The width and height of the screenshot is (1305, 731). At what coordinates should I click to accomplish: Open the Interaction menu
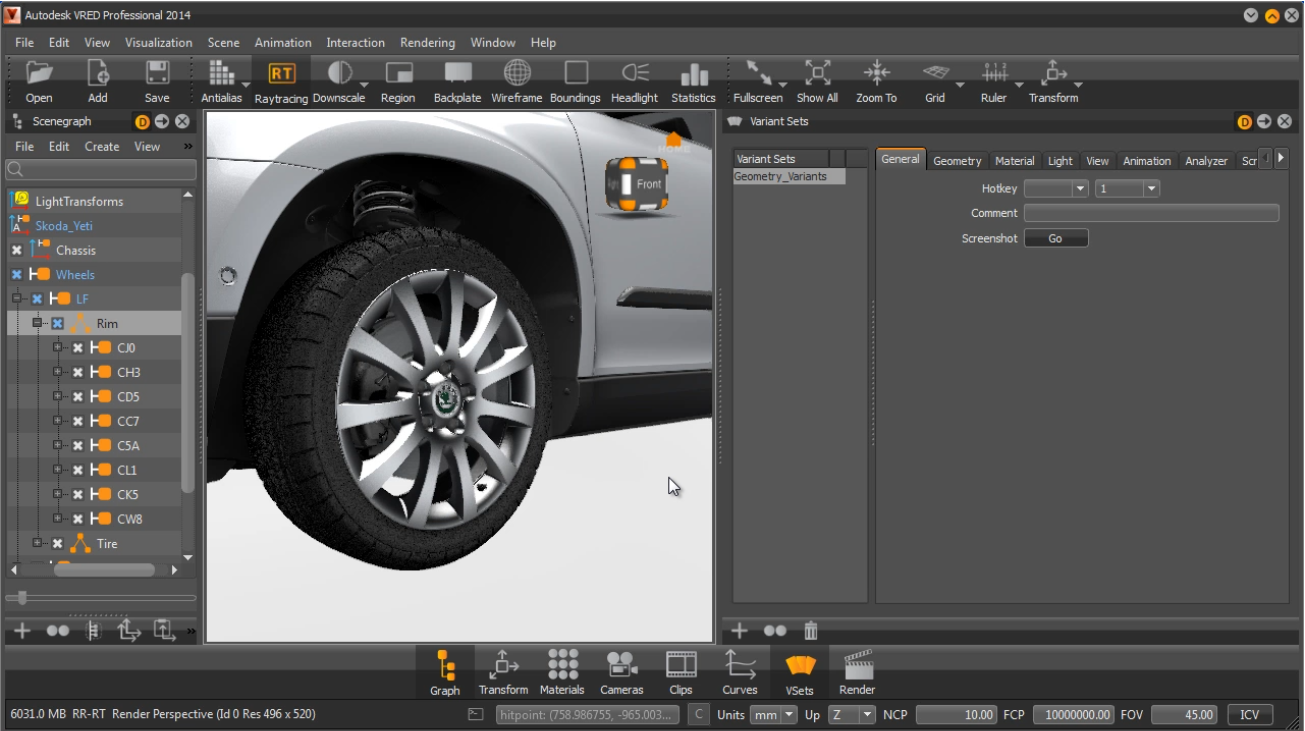click(356, 43)
